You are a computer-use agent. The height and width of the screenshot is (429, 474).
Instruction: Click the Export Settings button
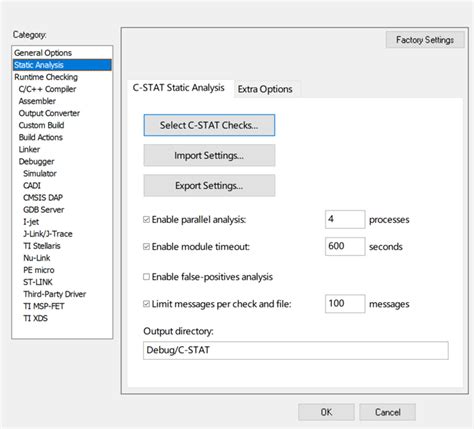point(209,185)
